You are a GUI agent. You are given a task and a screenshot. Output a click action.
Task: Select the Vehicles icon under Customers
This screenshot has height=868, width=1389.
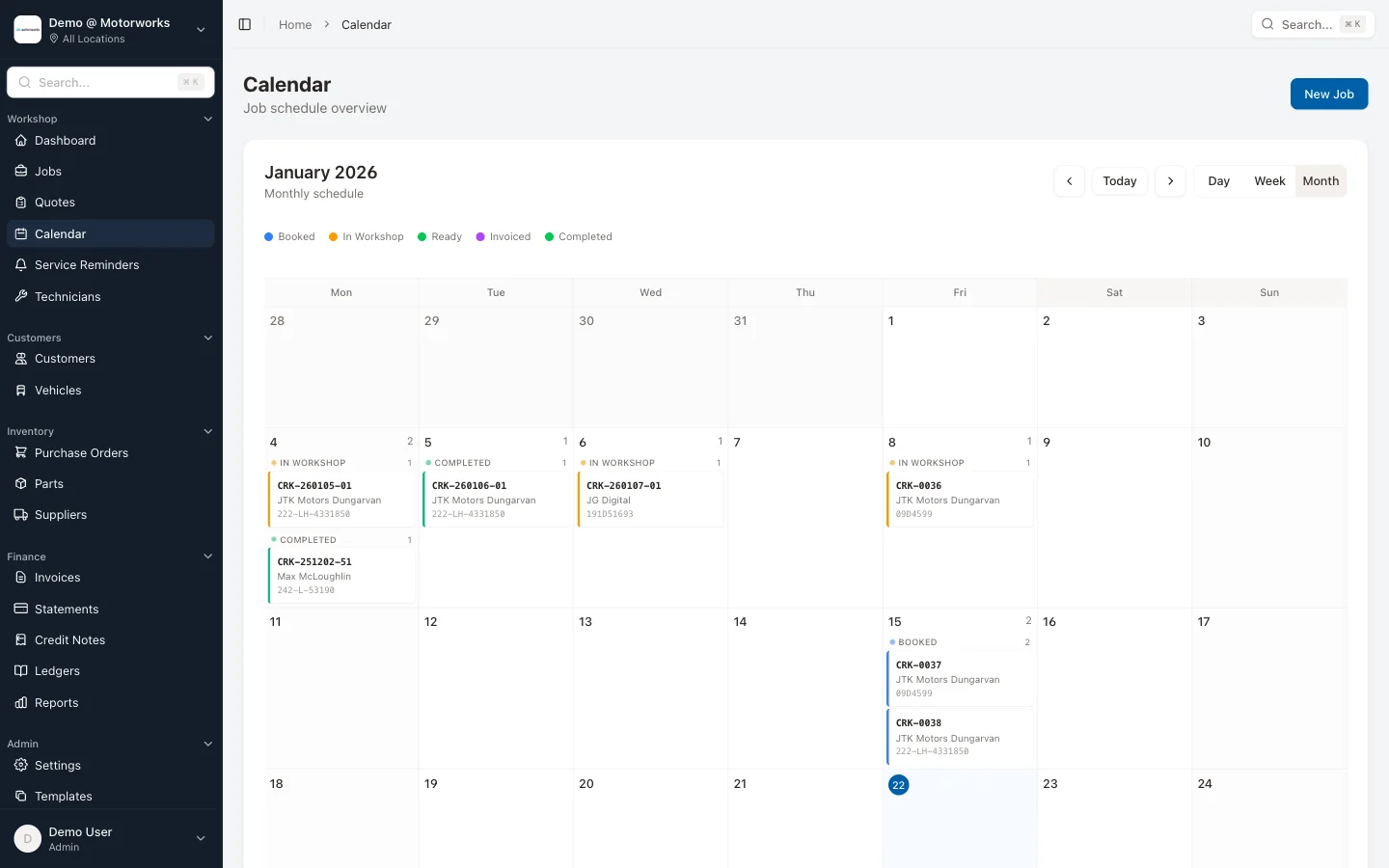click(21, 390)
